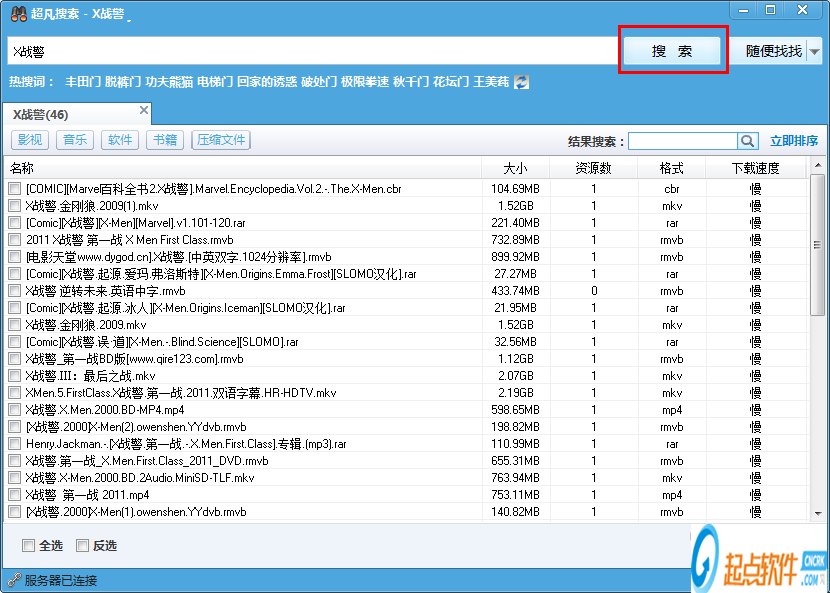830x593 pixels.
Task: Click hot keyword 花坛门
Action: tap(451, 82)
